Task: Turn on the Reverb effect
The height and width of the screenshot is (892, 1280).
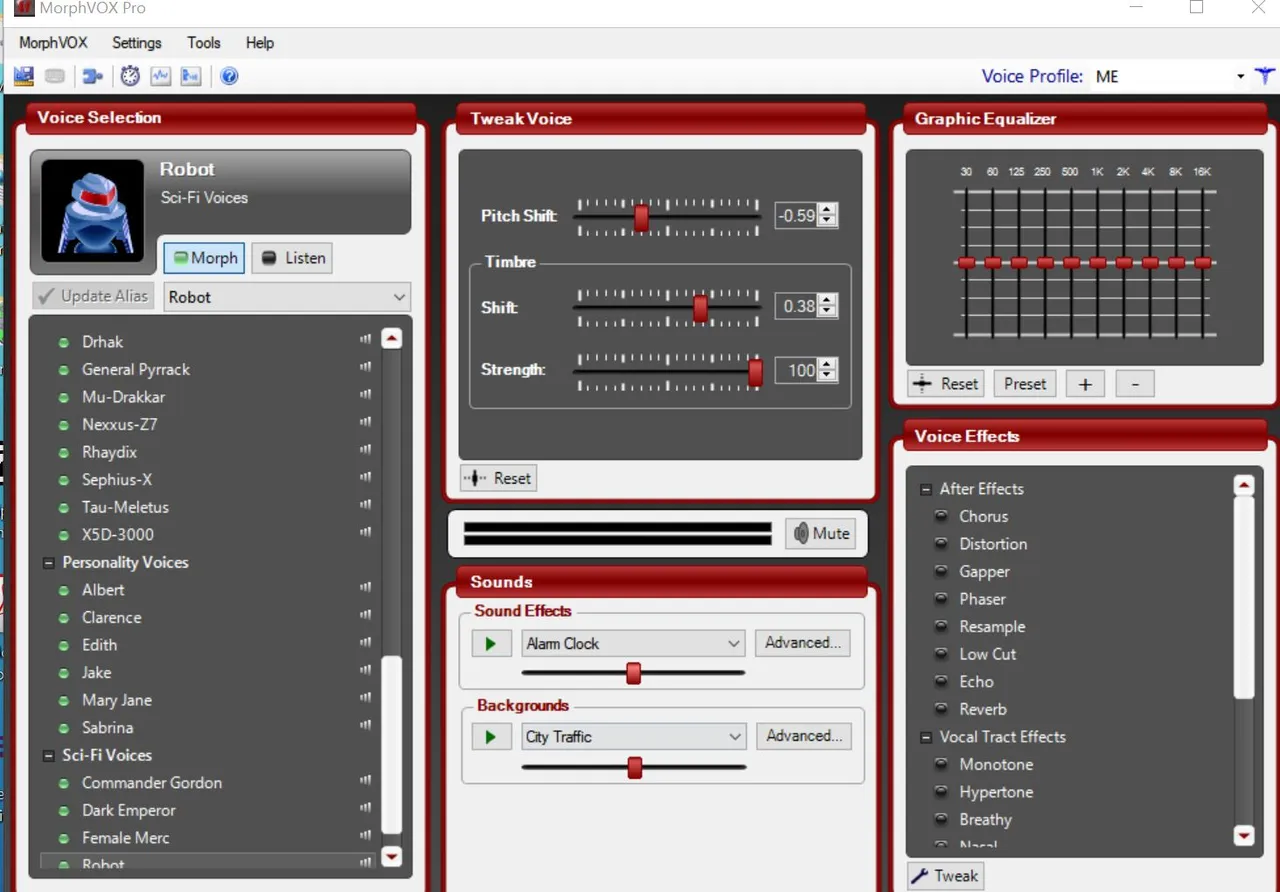Action: (941, 709)
